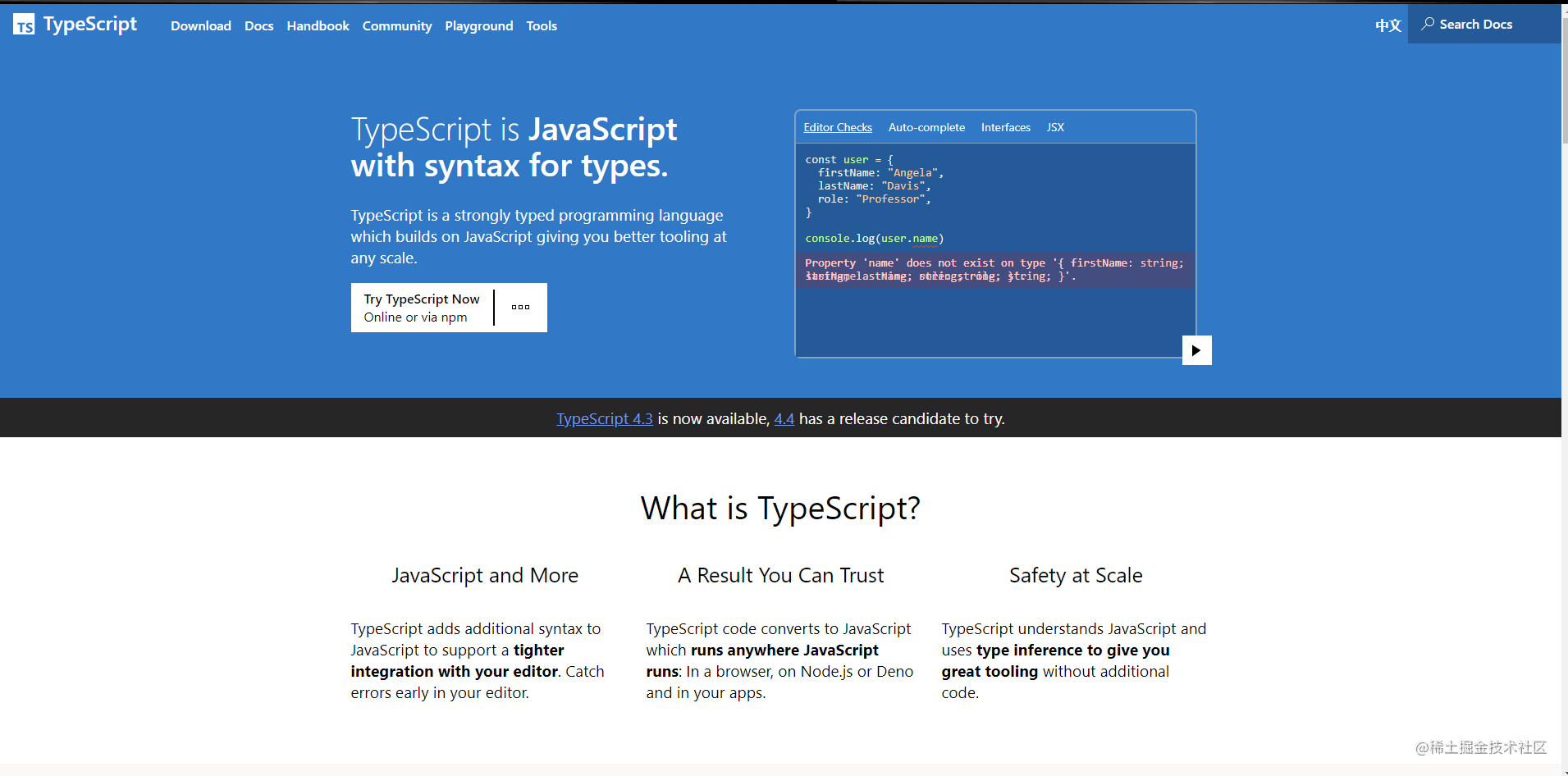Expand the Tools menu
This screenshot has width=1568, height=776.
(x=542, y=26)
